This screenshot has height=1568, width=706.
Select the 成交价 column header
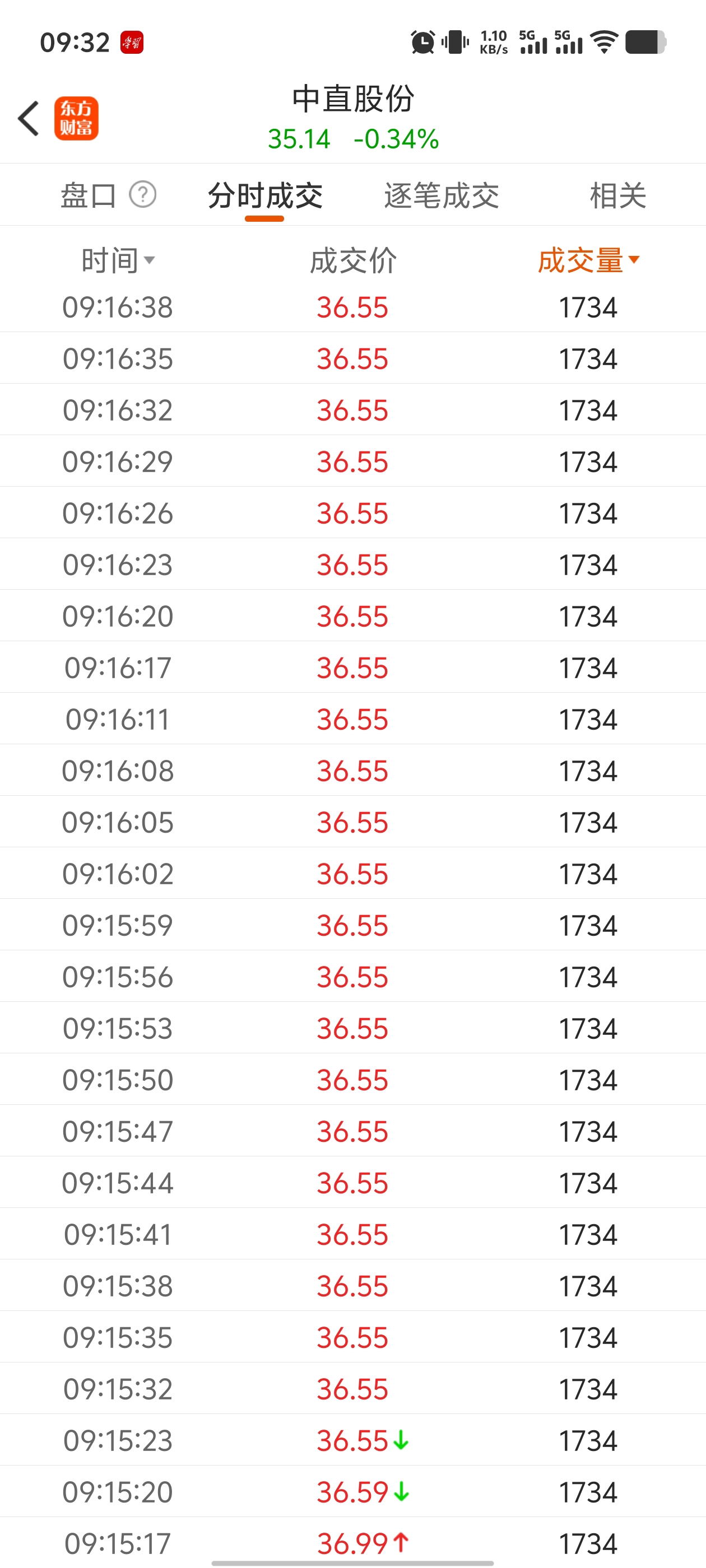(352, 260)
